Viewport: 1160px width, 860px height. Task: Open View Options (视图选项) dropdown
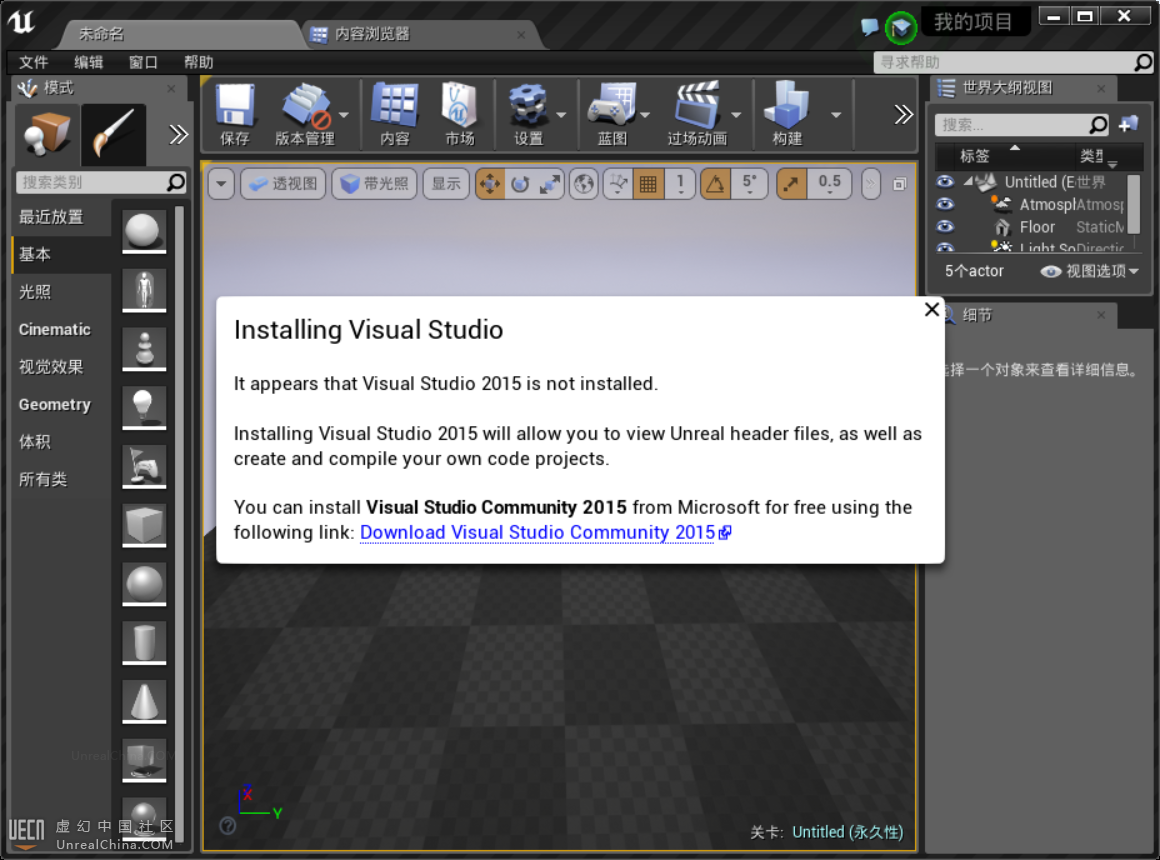tap(1090, 272)
